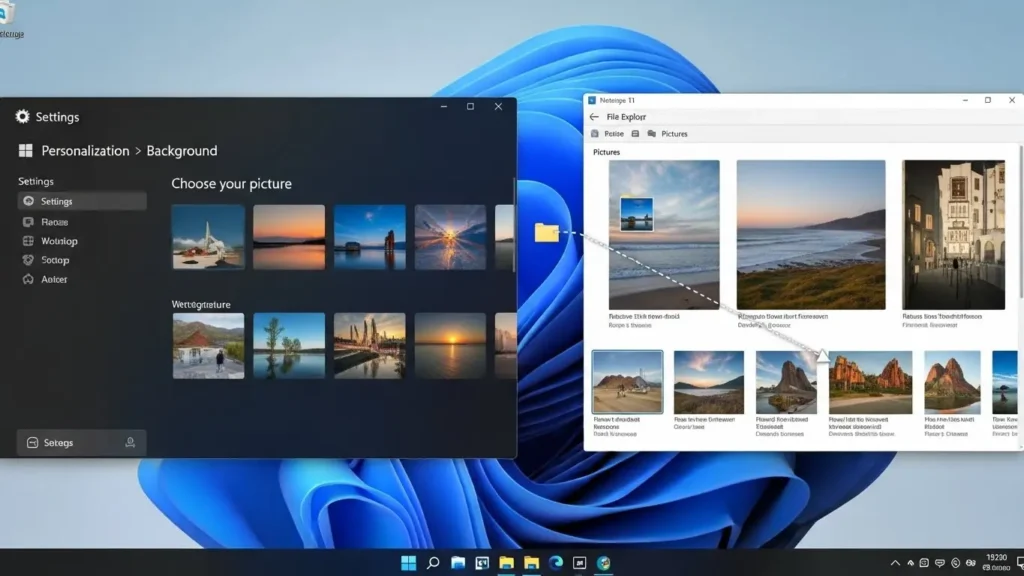Select the Settings gear icon in sidebar

point(28,200)
